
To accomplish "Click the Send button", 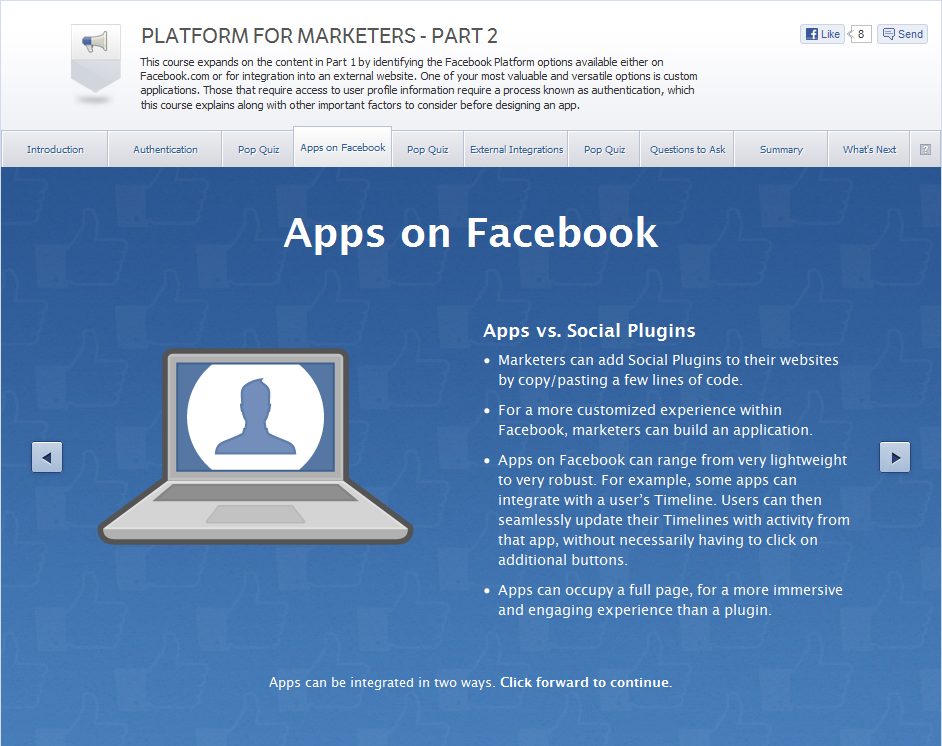I will point(902,34).
